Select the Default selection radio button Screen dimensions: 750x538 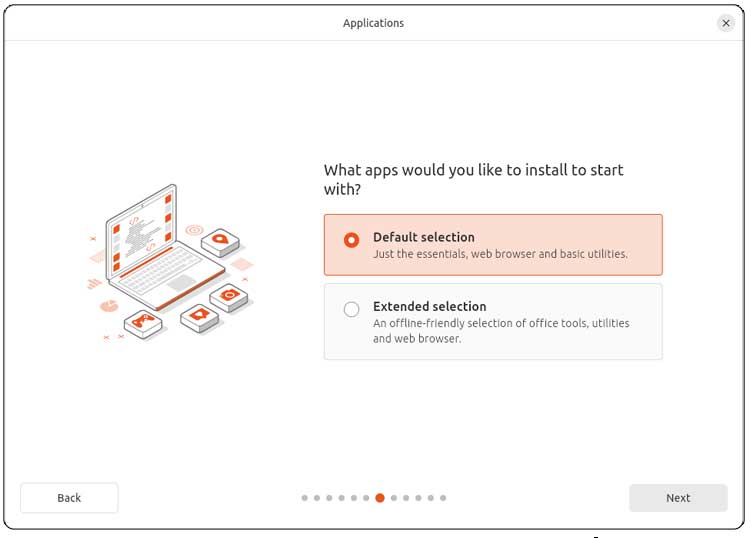[x=351, y=240]
